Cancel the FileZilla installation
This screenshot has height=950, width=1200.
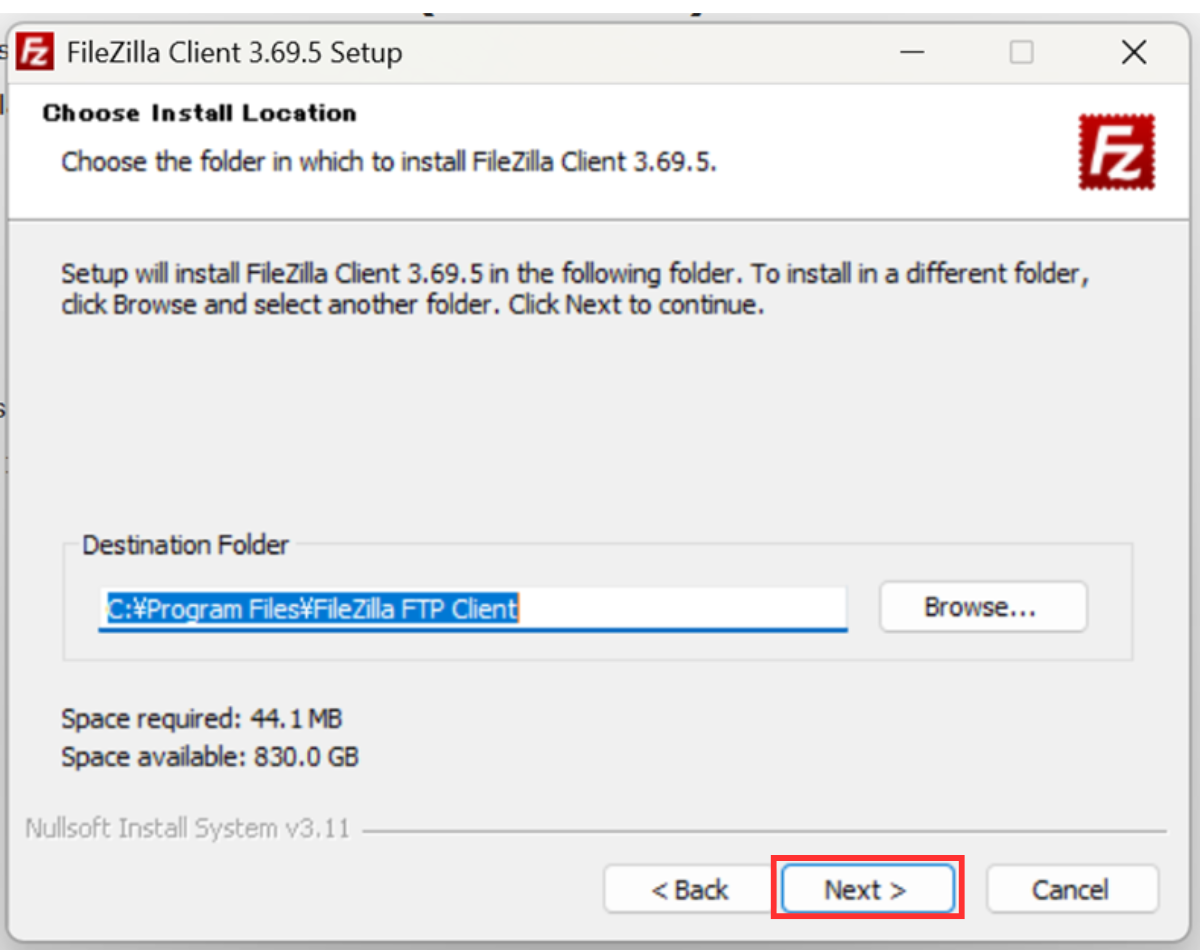1071,889
